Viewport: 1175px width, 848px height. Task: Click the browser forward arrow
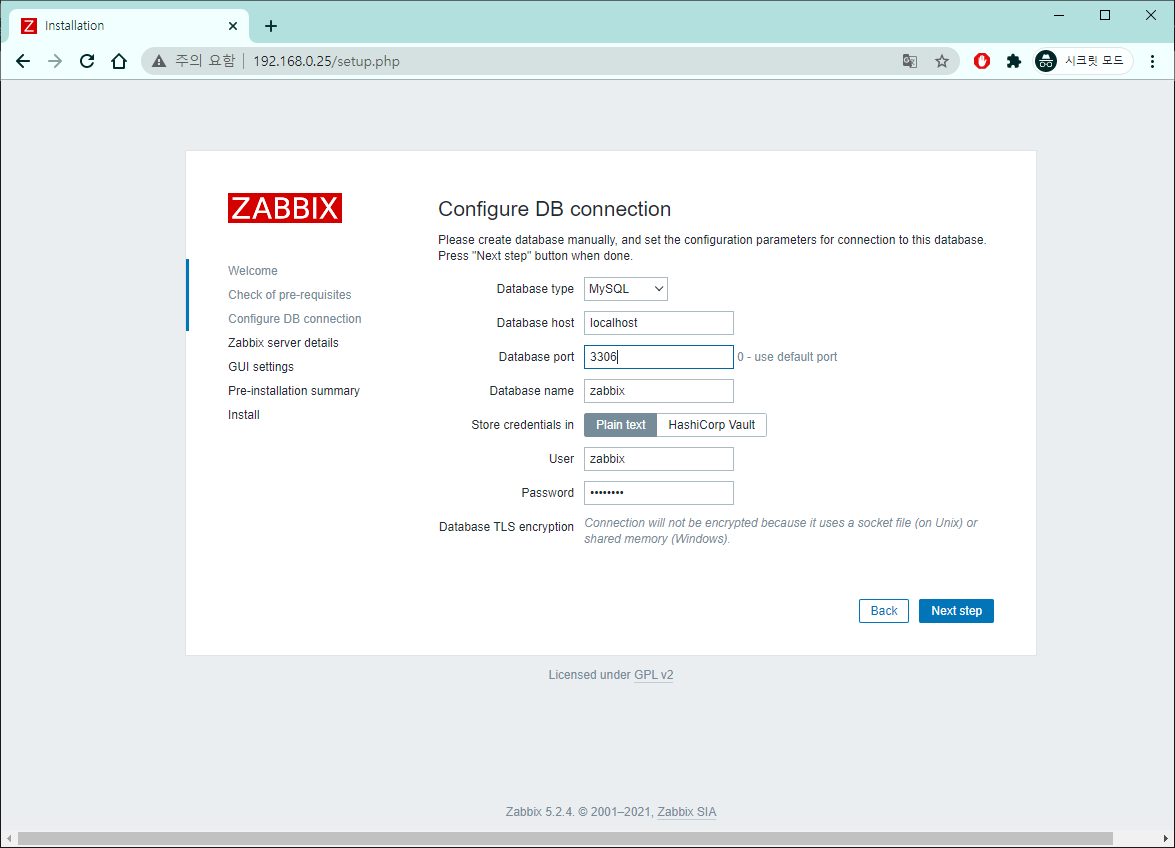click(x=55, y=61)
